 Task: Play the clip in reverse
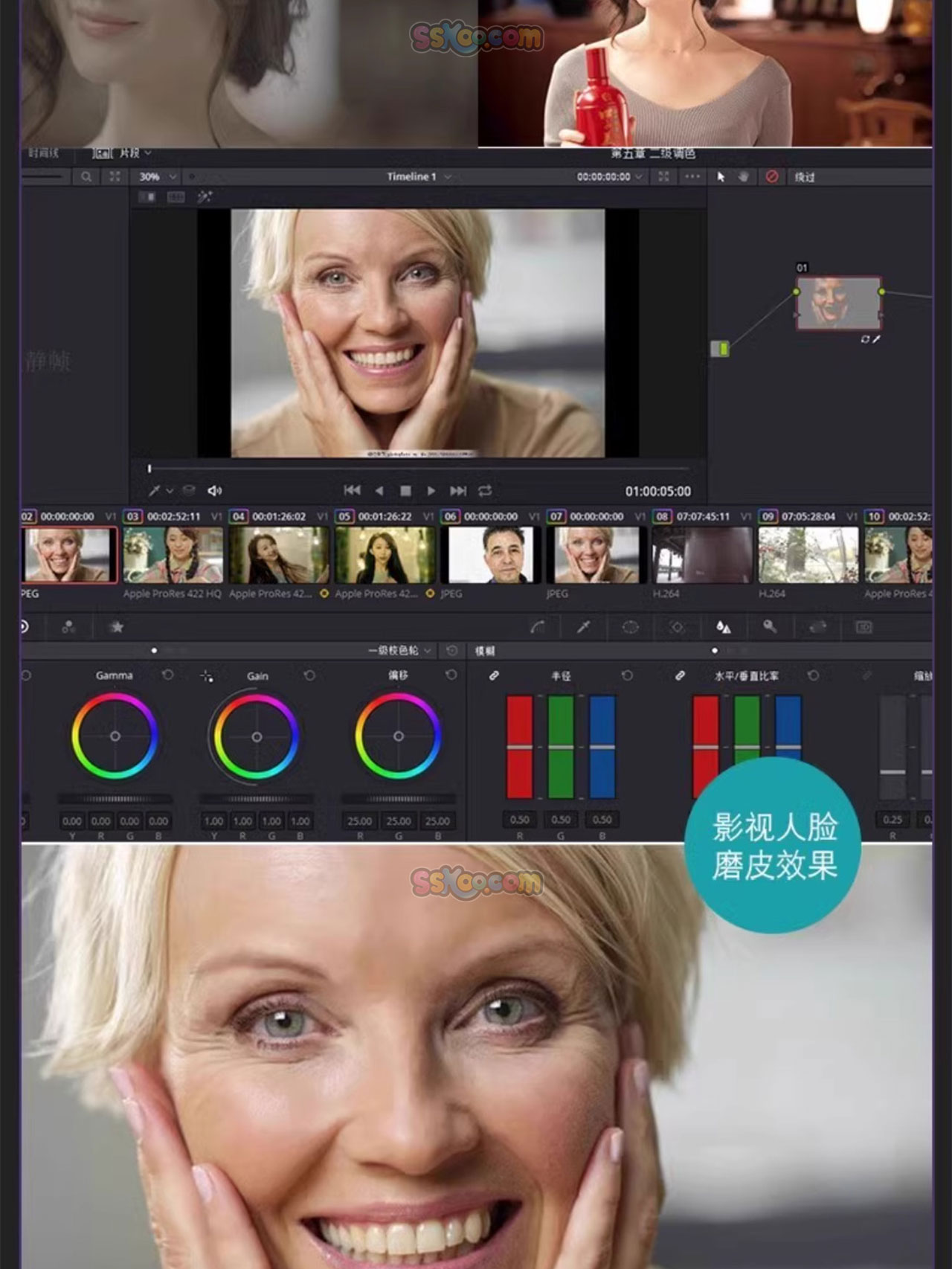379,491
